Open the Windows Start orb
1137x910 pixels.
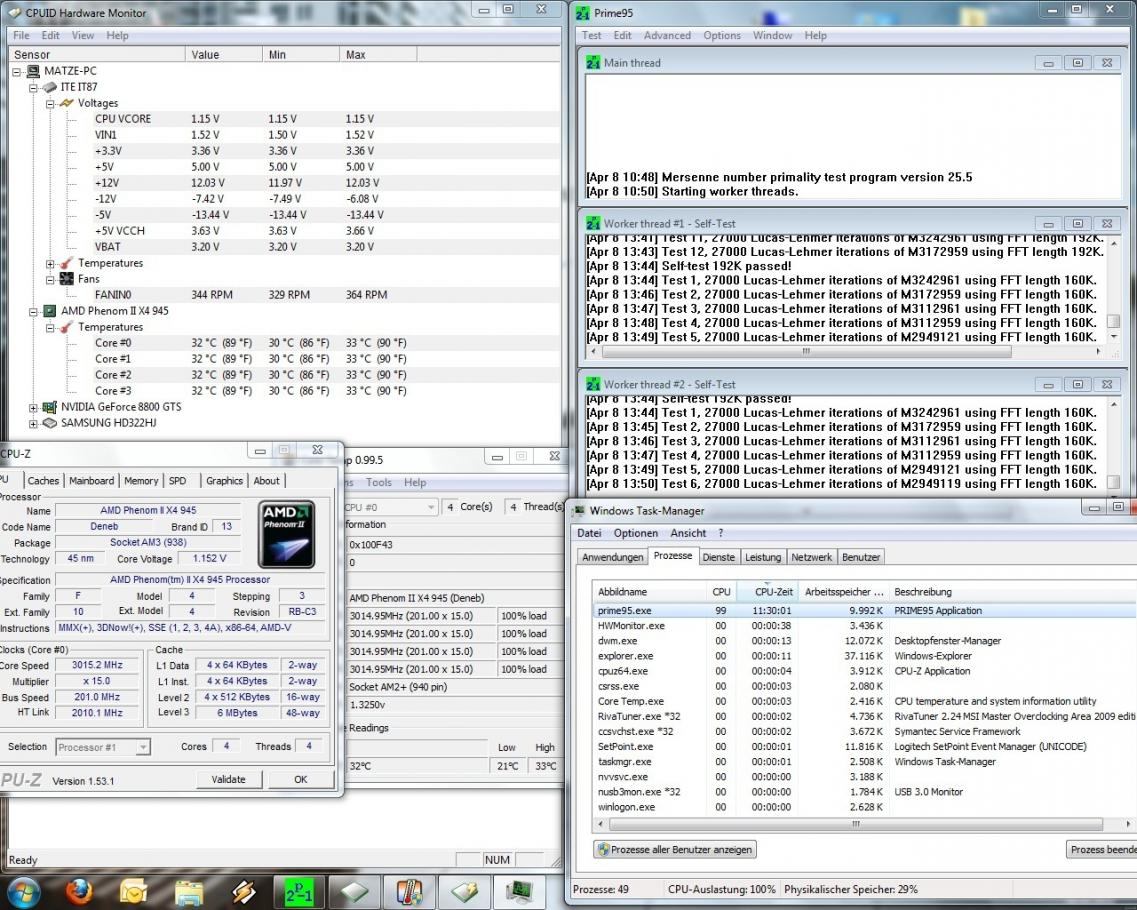(22, 890)
